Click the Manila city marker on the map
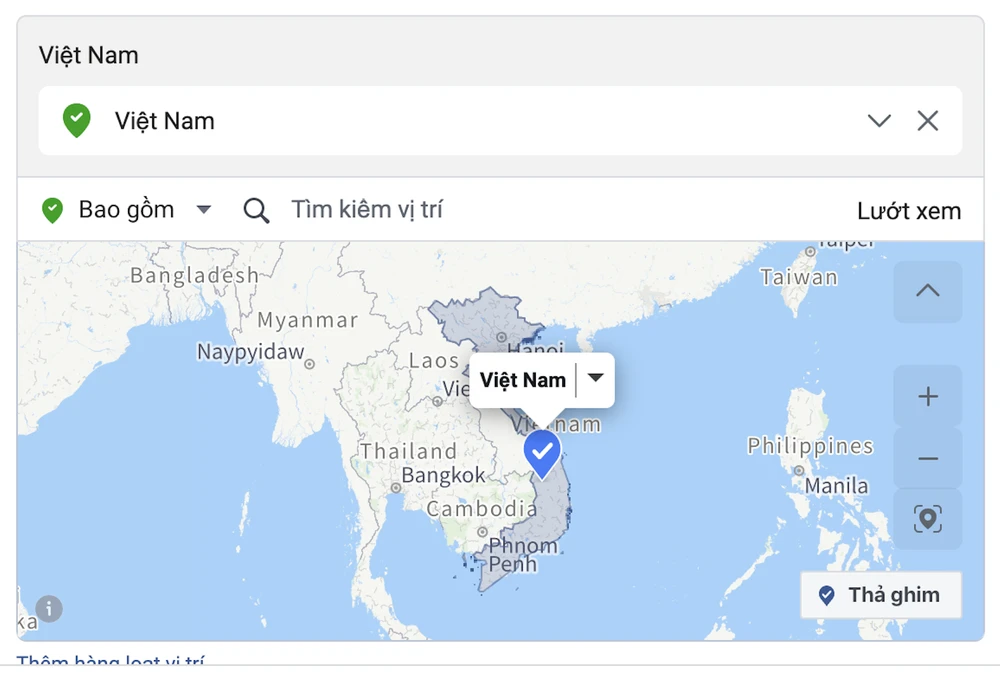The width and height of the screenshot is (1000, 681). pos(798,471)
